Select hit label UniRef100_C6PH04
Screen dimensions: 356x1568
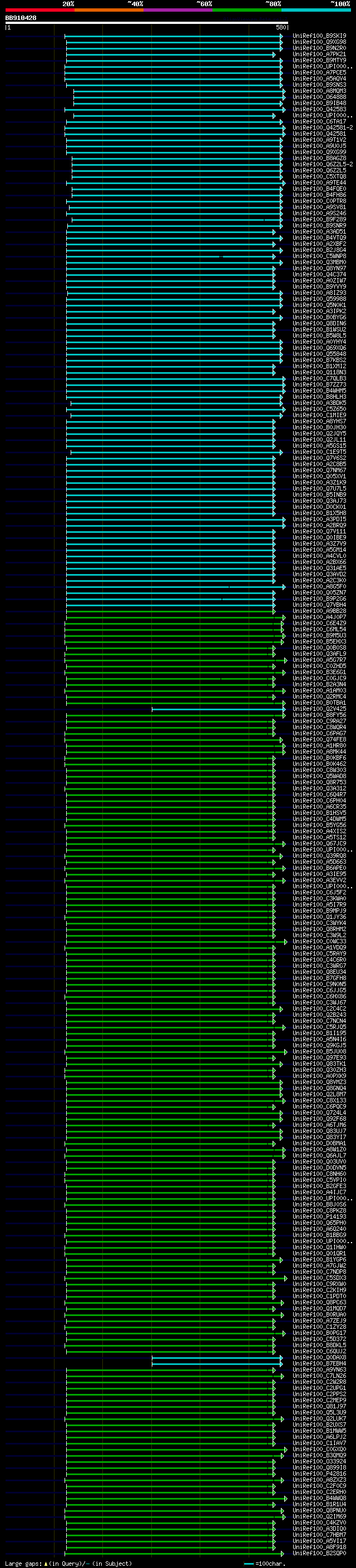click(x=319, y=800)
